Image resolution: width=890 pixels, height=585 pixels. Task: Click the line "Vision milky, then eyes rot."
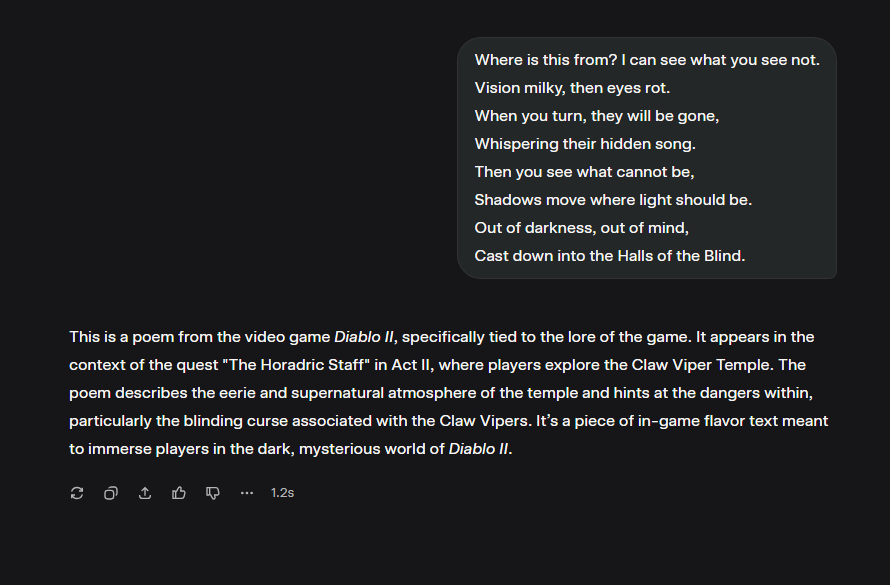[x=572, y=88]
